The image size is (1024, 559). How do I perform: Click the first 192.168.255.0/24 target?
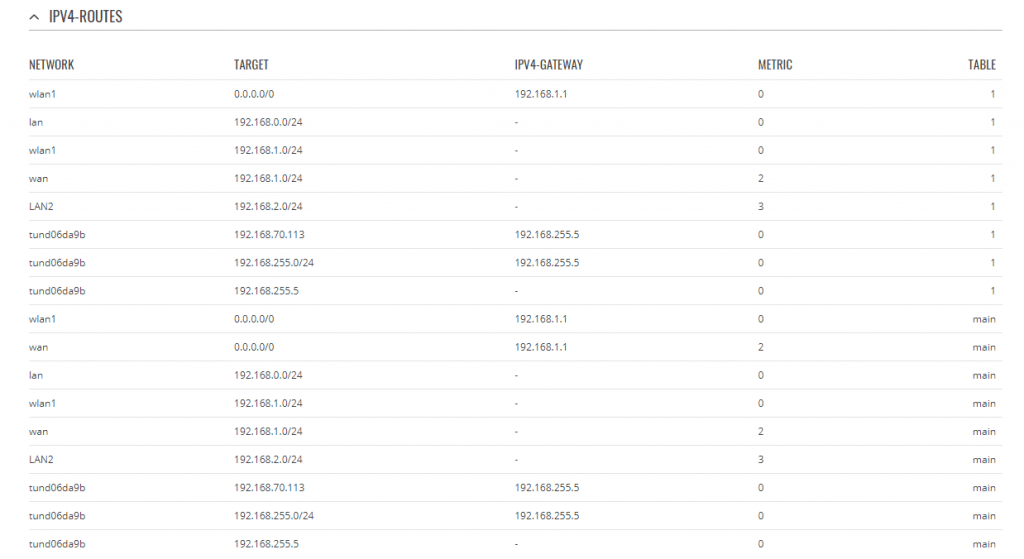point(274,263)
